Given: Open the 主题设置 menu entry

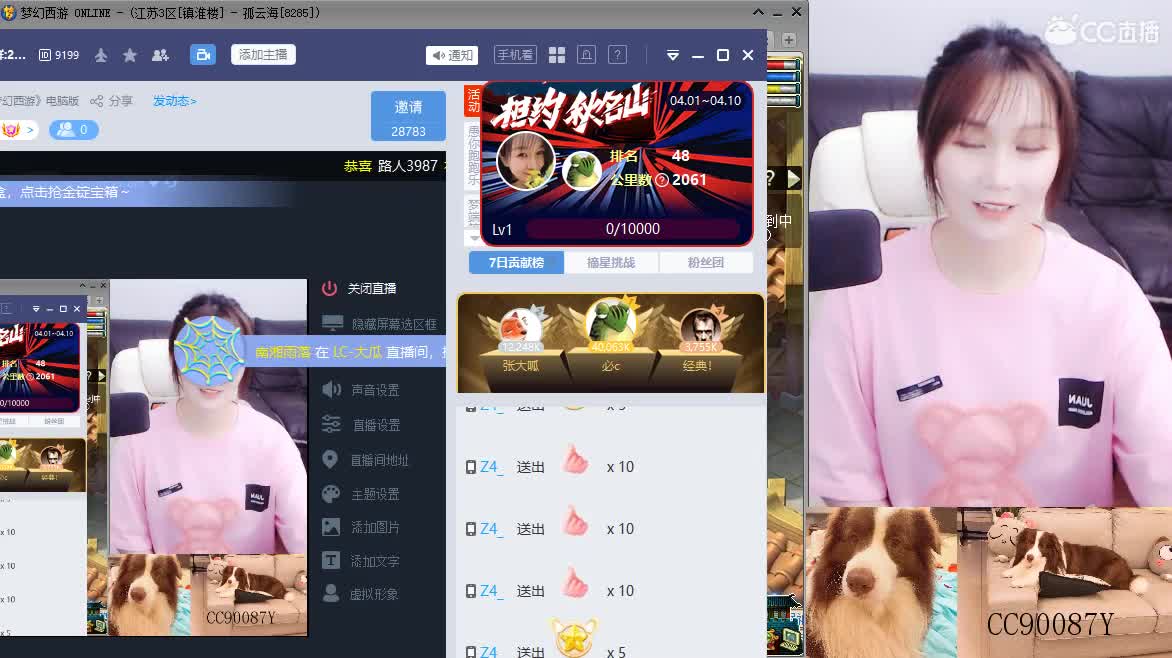Looking at the screenshot, I should click(375, 494).
